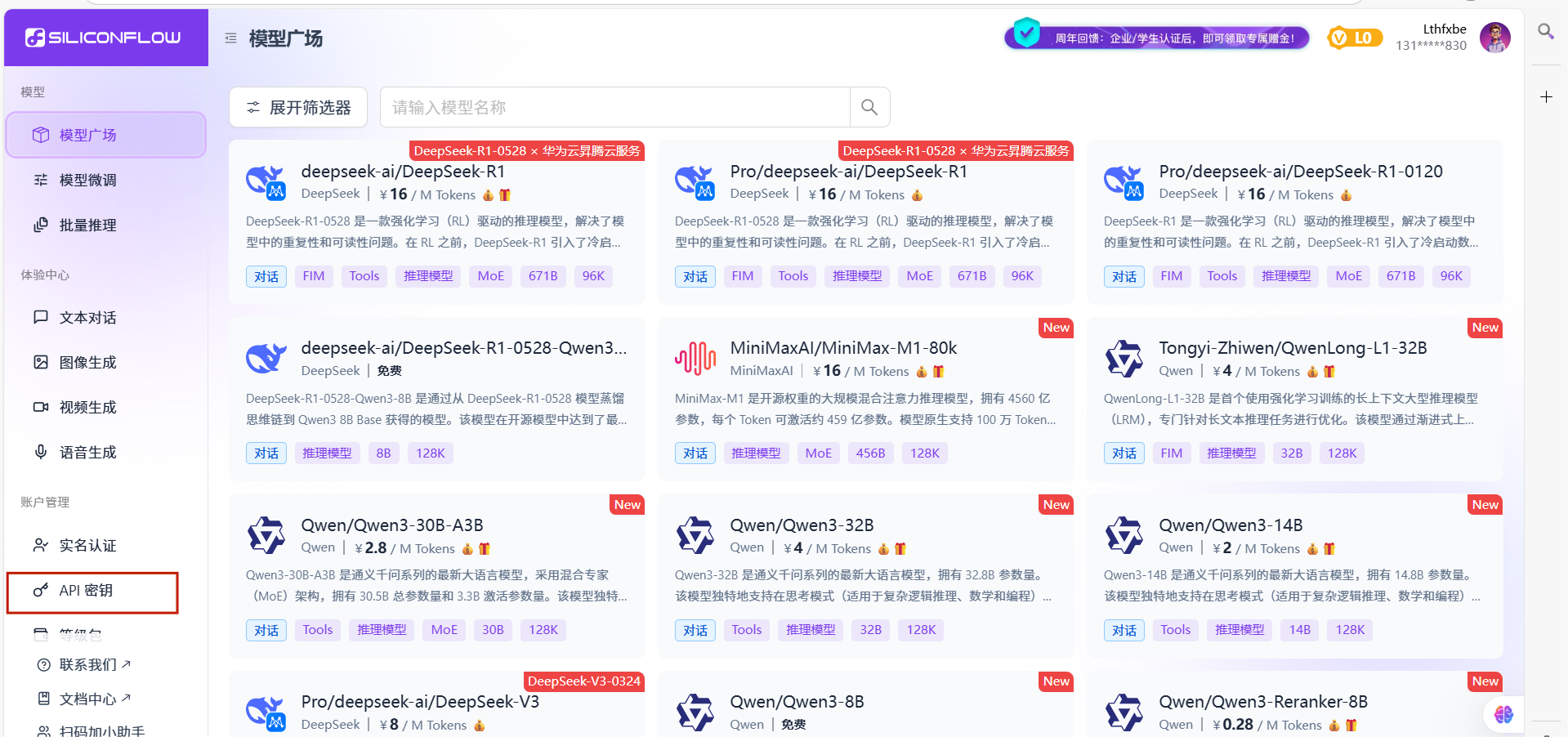Click the 8B tag on DeepSeek-R1-0528-Qwen3 card
This screenshot has height=737, width=1568.
(384, 453)
